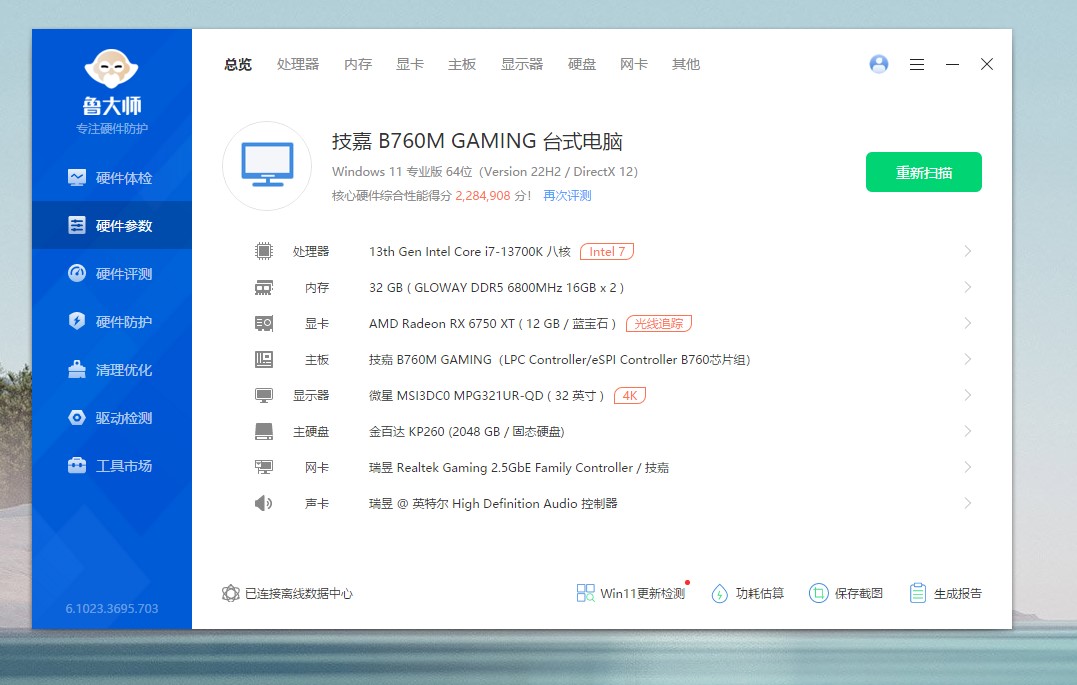Click the version number 6.1023.3695.703

pyautogui.click(x=112, y=609)
